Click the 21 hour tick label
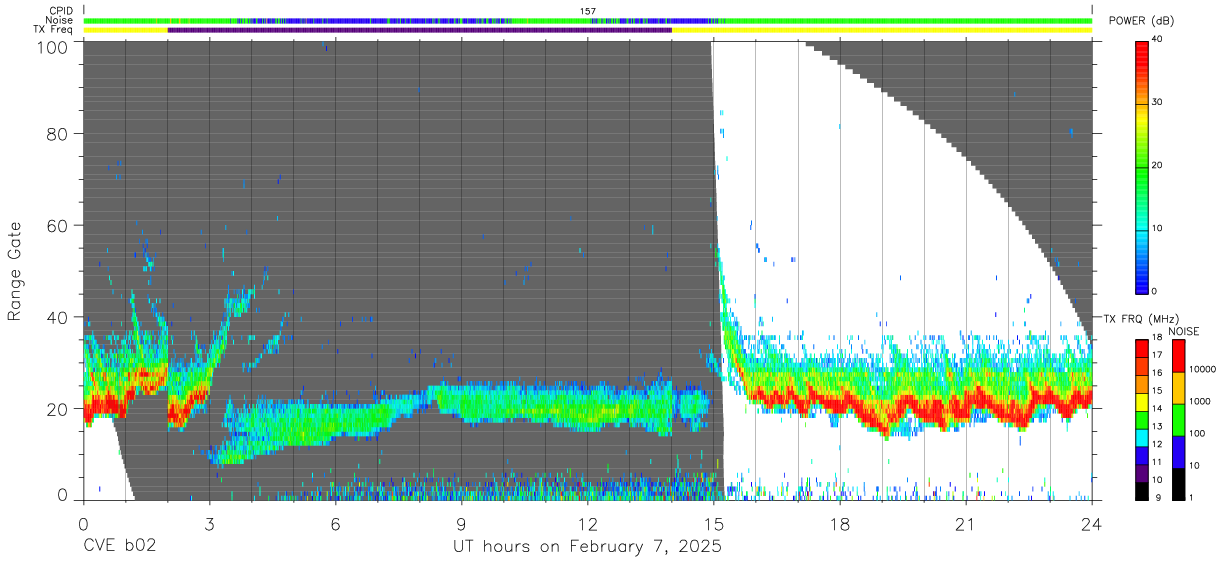The width and height of the screenshot is (1228, 567). [966, 525]
